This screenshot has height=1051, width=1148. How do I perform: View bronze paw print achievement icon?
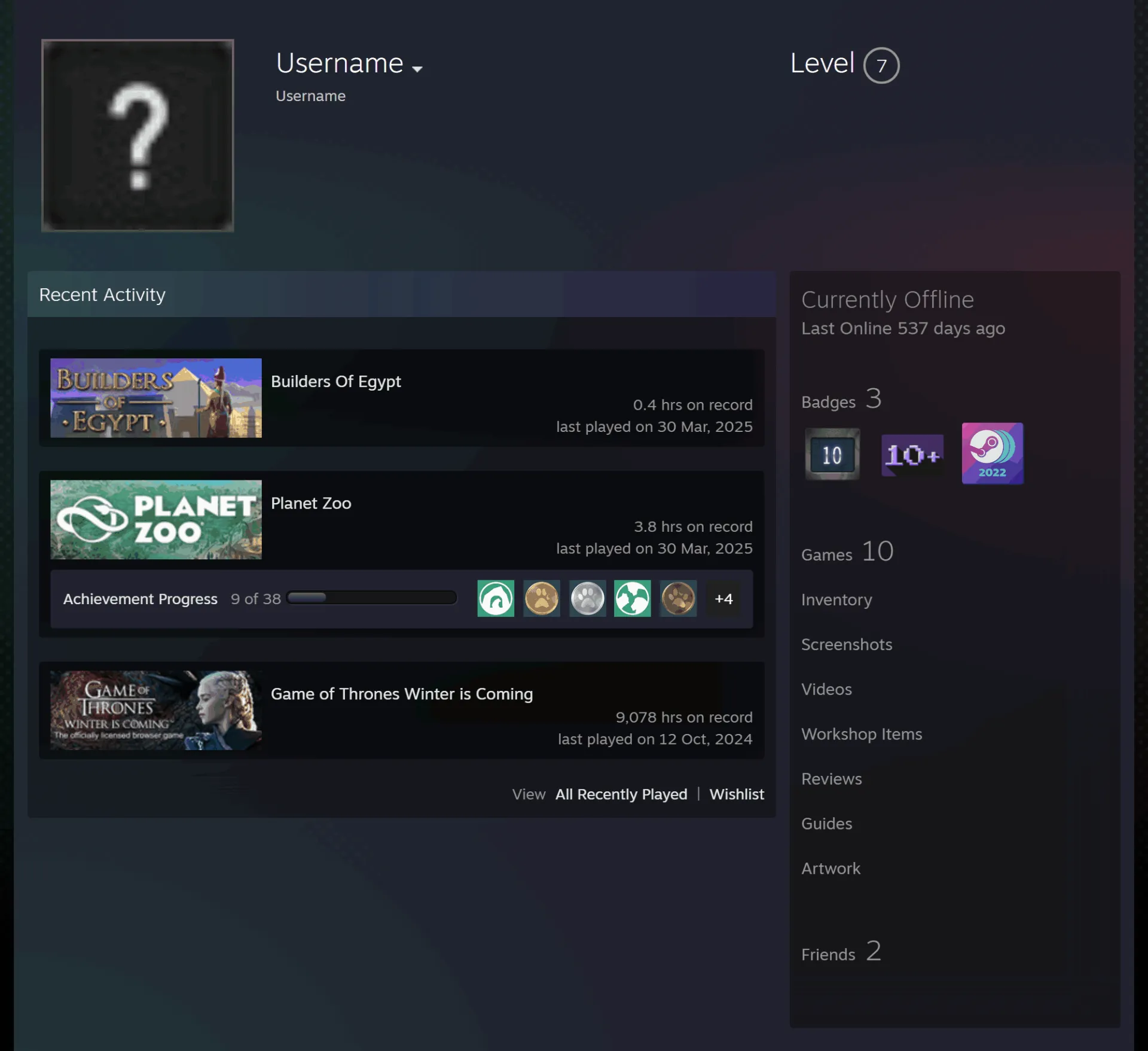(678, 598)
